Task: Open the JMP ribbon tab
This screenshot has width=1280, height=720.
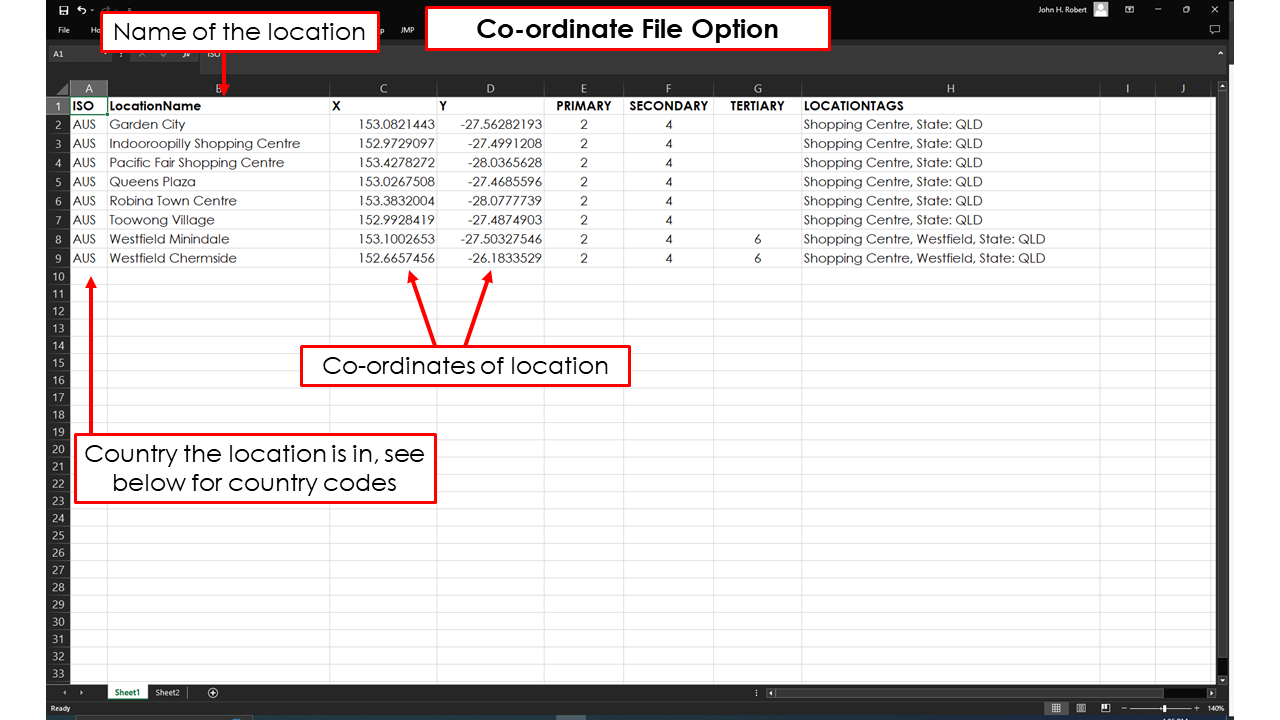Action: tap(407, 30)
